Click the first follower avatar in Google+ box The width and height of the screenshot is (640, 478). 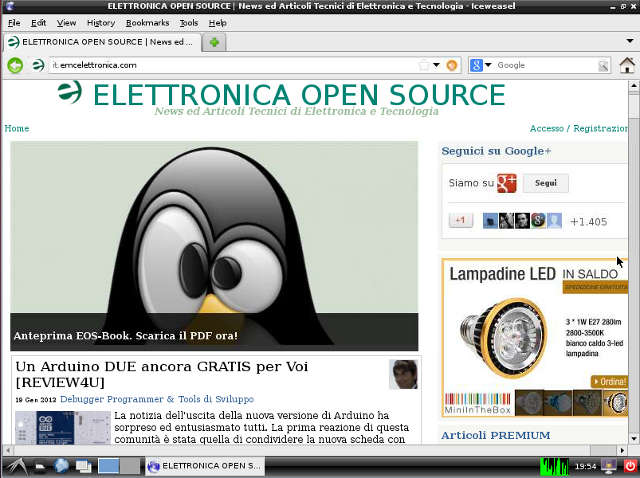[x=490, y=221]
